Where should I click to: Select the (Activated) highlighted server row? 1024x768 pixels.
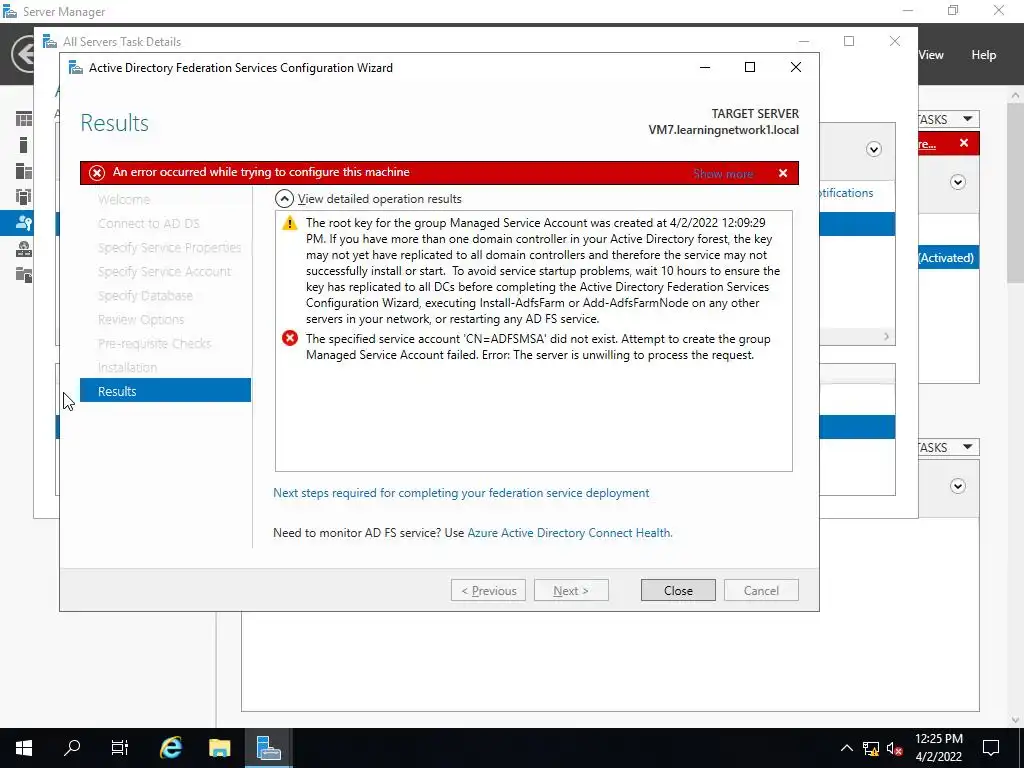coord(948,257)
